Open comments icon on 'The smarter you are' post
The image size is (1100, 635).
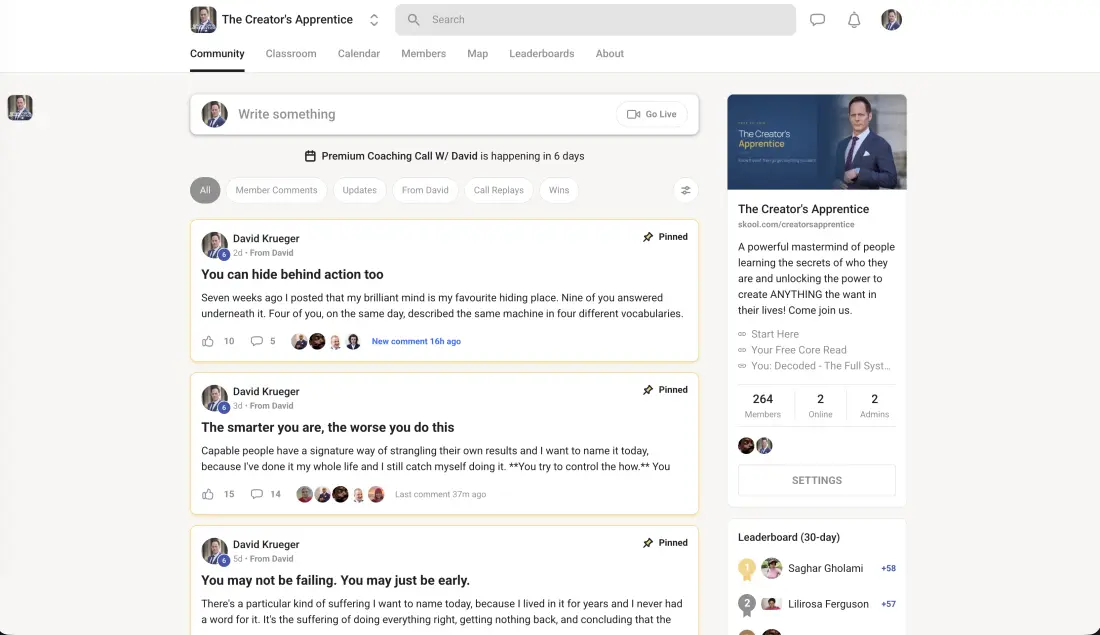click(257, 494)
